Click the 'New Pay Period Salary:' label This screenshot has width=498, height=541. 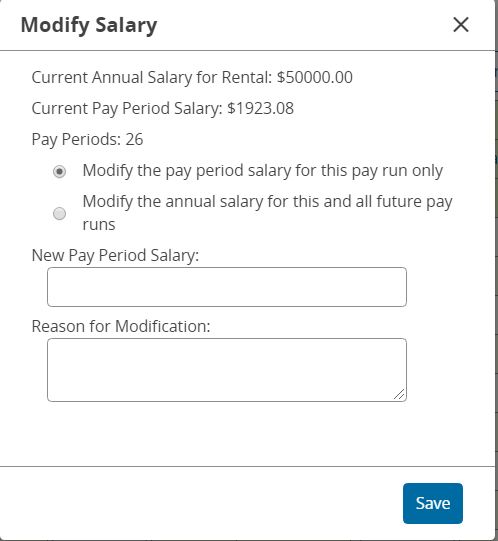pyautogui.click(x=115, y=256)
